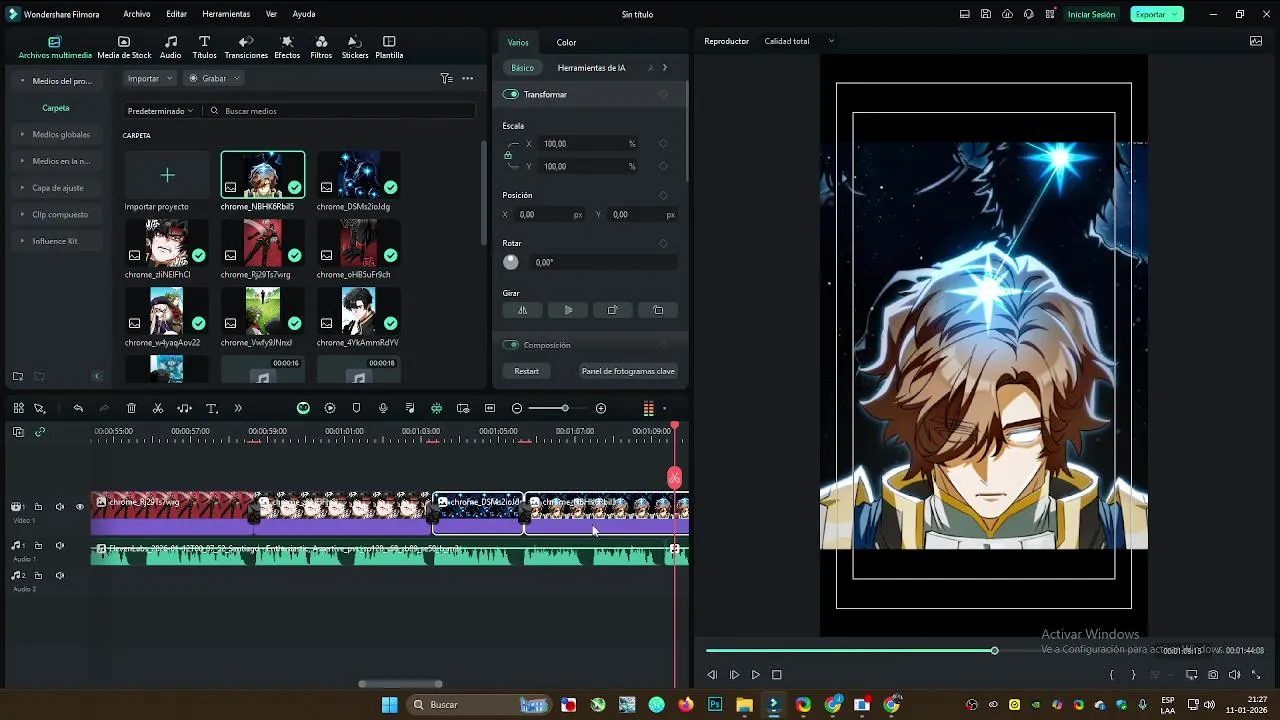Click the split scissors icon in toolbar

tap(158, 408)
